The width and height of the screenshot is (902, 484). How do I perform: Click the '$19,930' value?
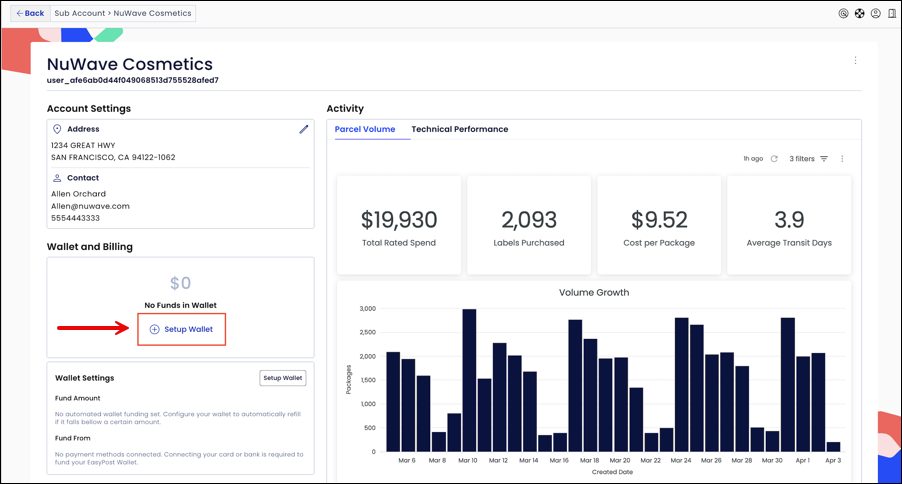coord(399,220)
